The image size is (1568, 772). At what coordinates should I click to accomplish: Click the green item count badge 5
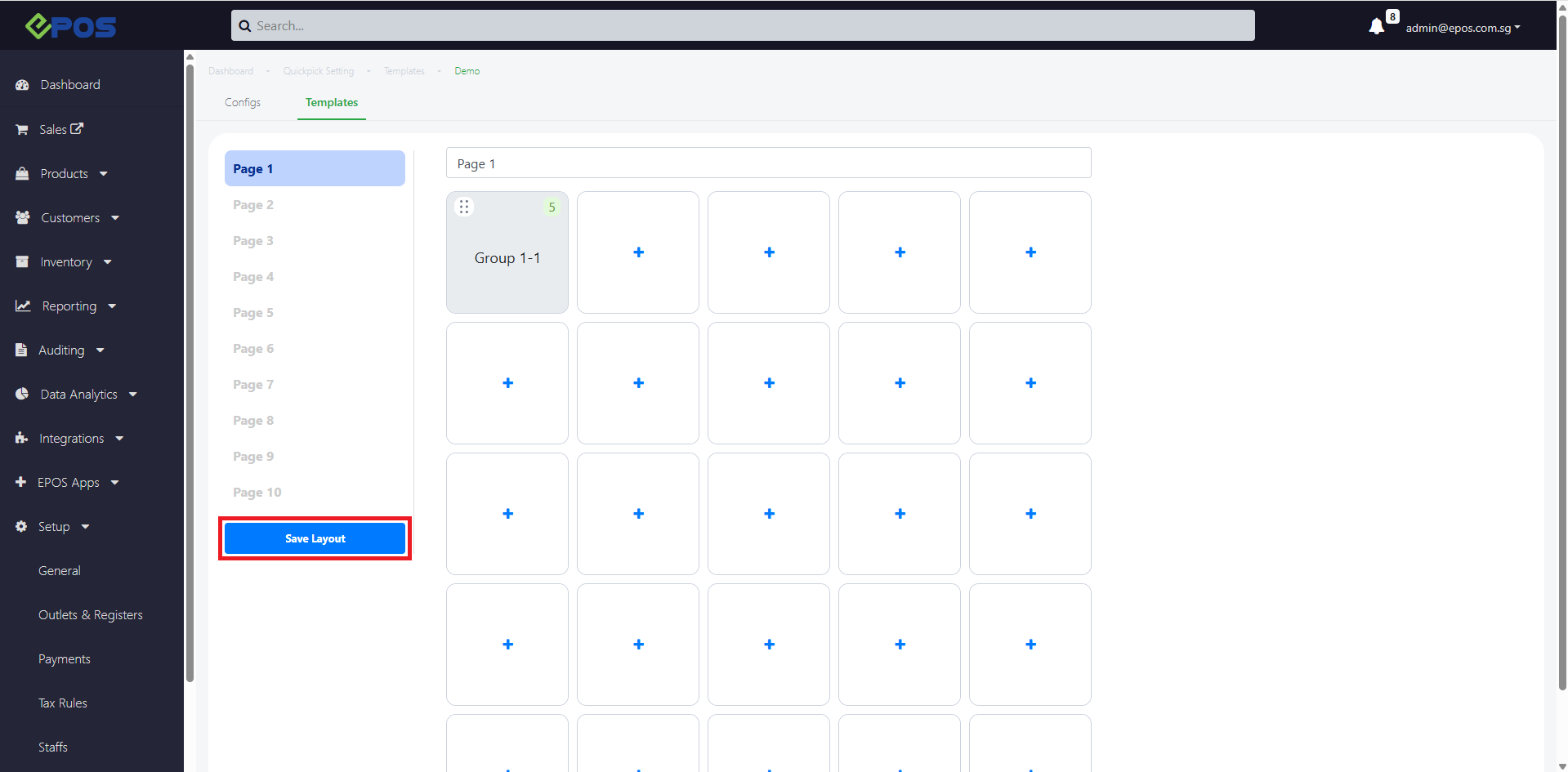pos(552,208)
